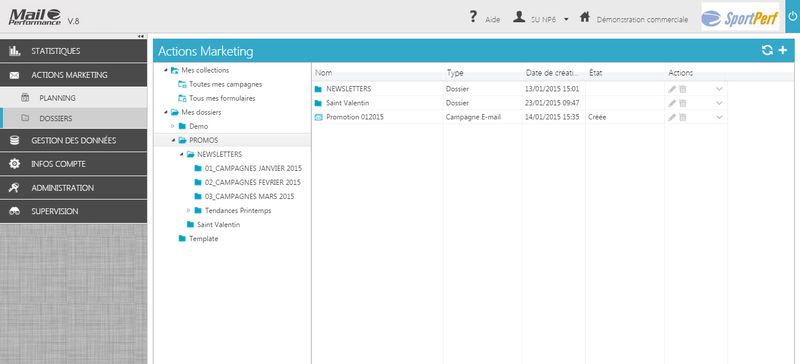Expand the Tendances Printemps tree arrow
The width and height of the screenshot is (800, 364).
[x=189, y=210]
